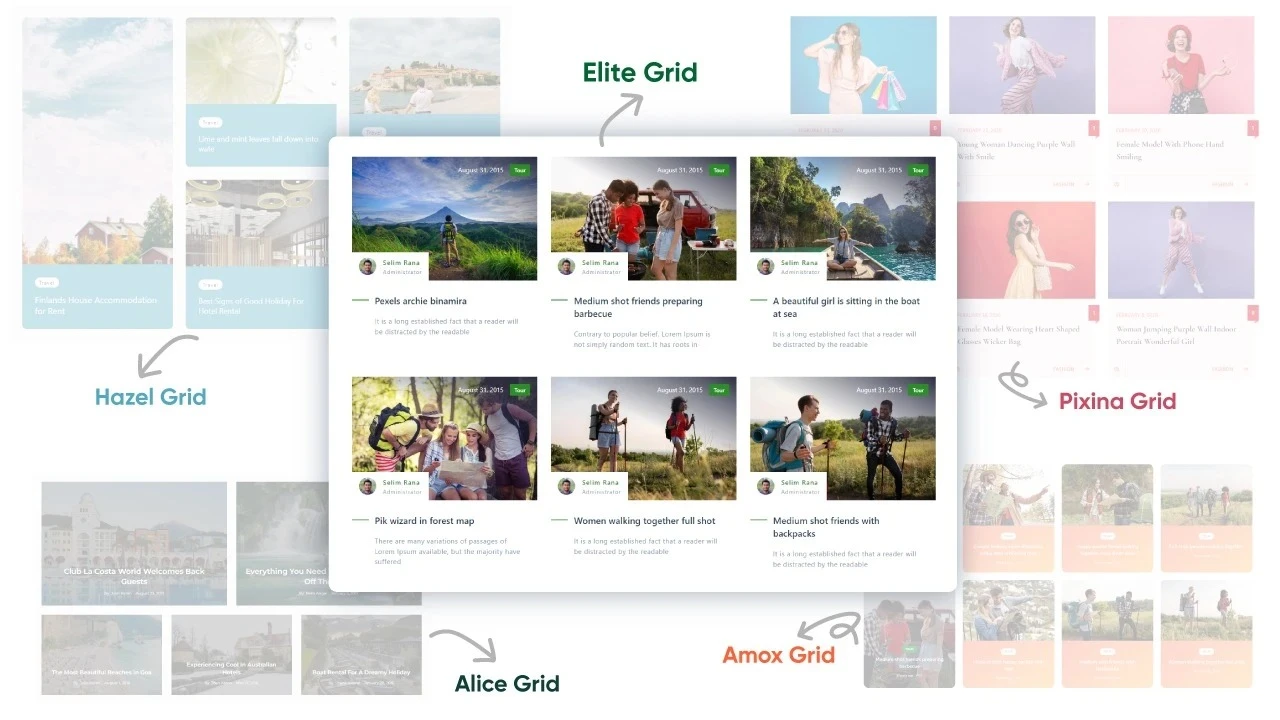This screenshot has height=720, width=1280.
Task: Open 'Medium shot friends preparing barbecue' title
Action: (638, 307)
